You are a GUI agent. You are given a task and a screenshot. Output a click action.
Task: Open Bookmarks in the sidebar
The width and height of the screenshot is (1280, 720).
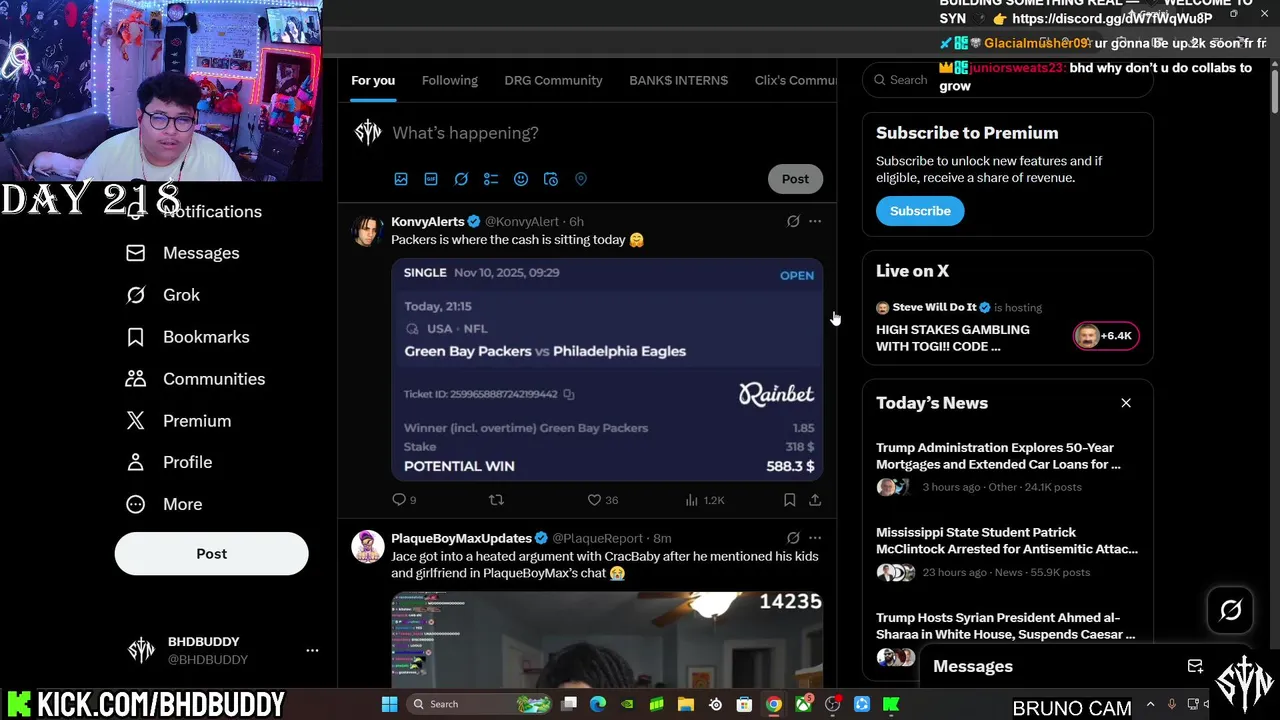pos(187,337)
